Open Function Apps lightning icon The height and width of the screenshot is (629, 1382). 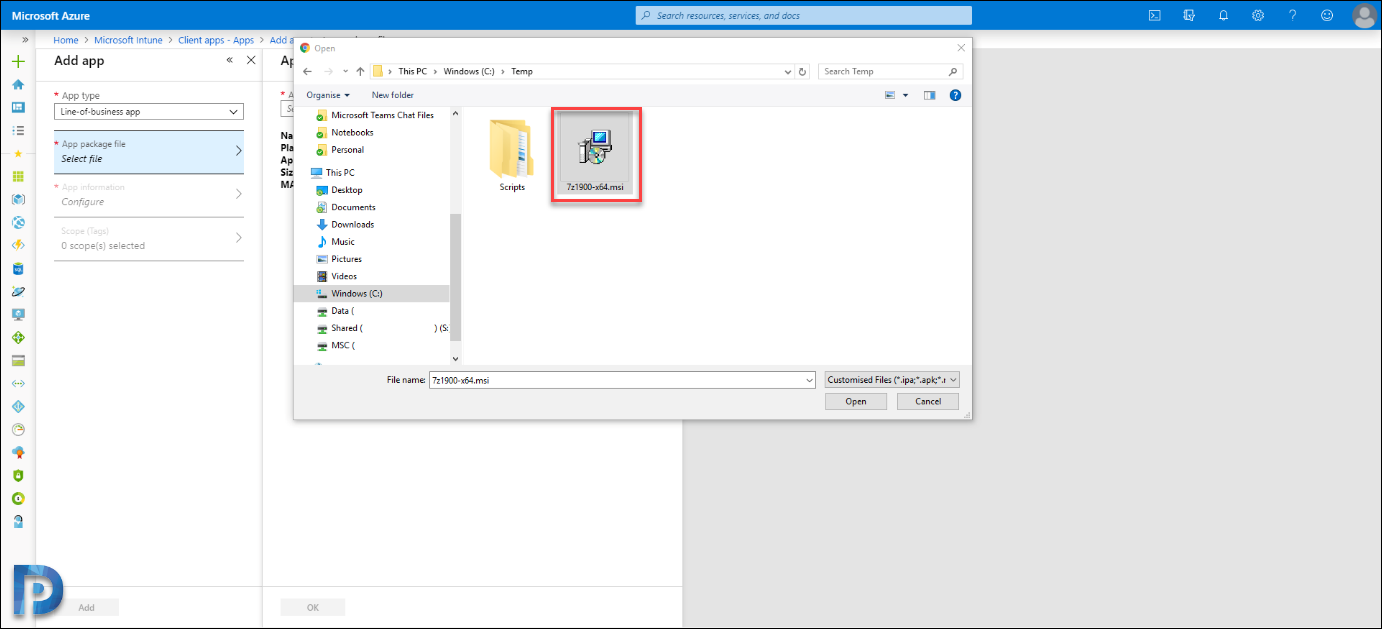18,245
